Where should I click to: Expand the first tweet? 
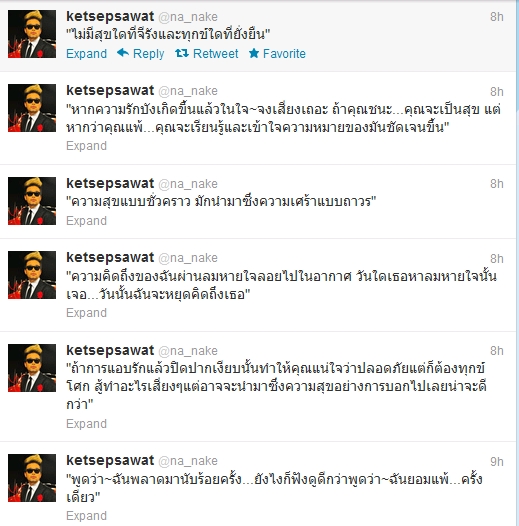pos(87,54)
